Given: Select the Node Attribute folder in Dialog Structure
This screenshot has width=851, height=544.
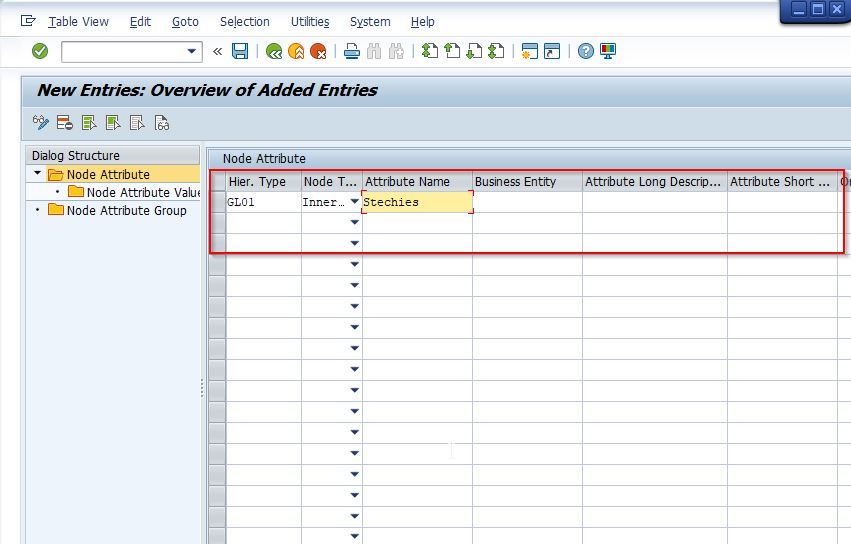Looking at the screenshot, I should [99, 174].
